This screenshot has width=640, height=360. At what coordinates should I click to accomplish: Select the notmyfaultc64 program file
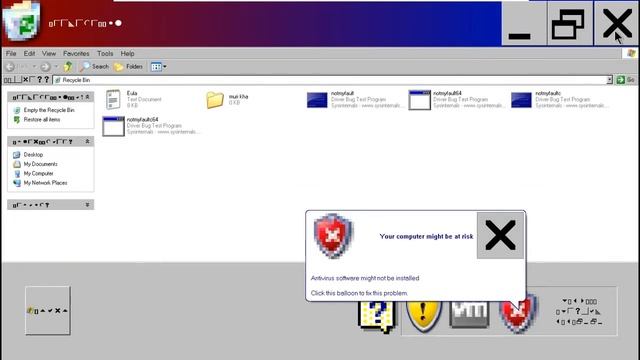click(150, 126)
